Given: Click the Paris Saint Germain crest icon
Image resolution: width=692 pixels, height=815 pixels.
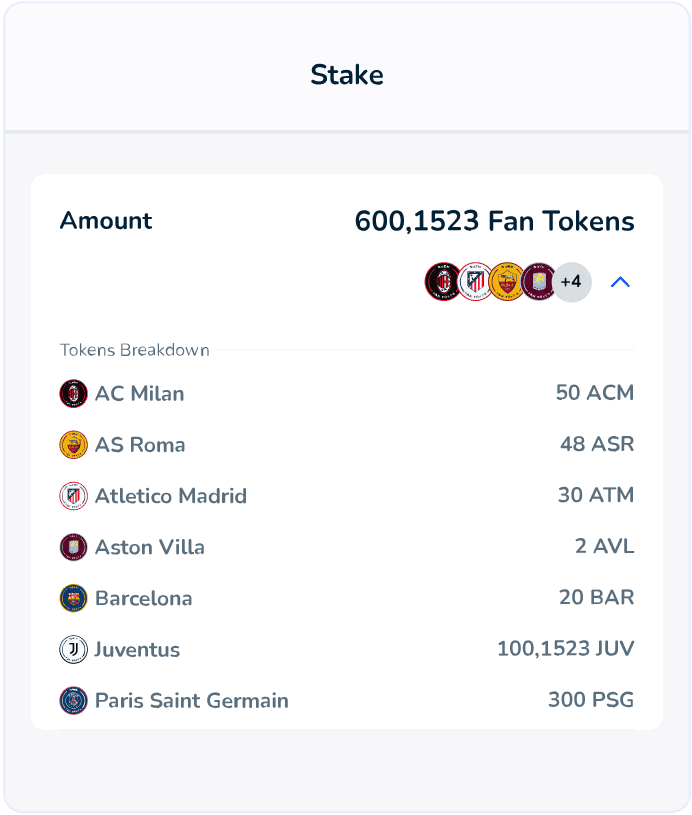Looking at the screenshot, I should point(74,700).
